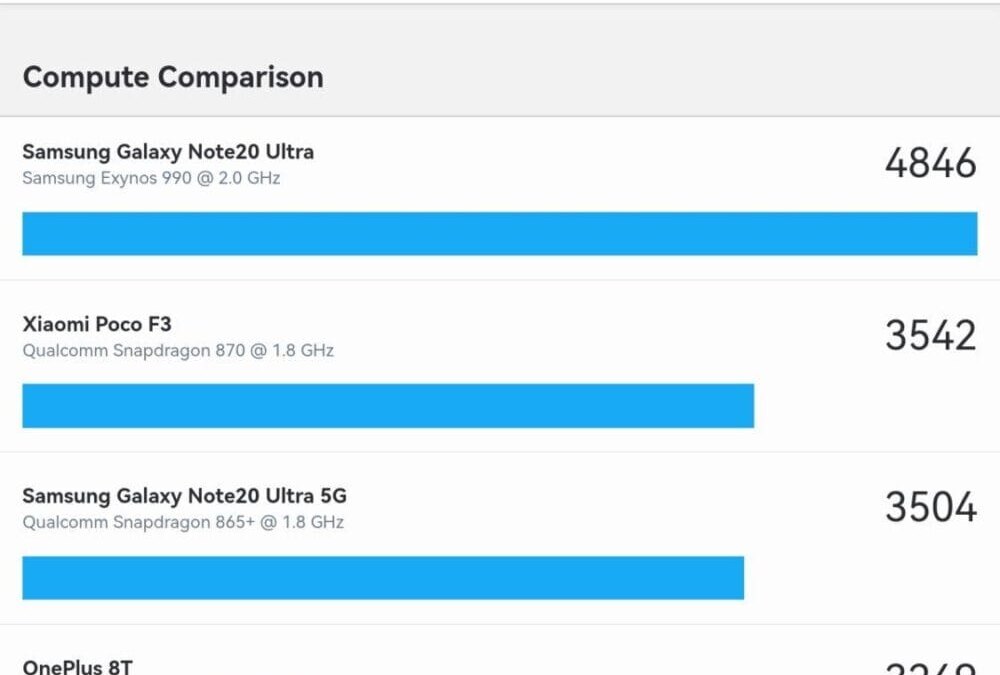
Task: Open the Xiaomi Poco F3 device link
Action: [x=97, y=324]
